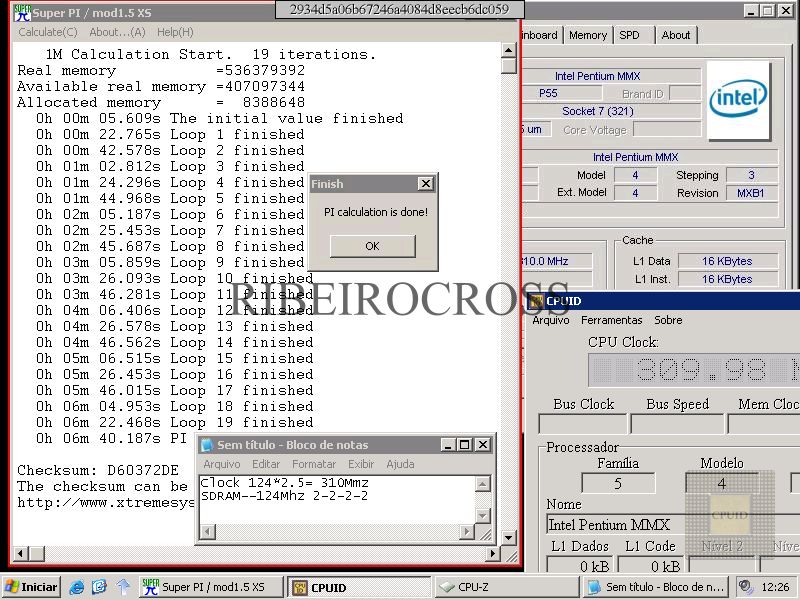Viewport: 800px width, 600px height.
Task: Click the line 'Checksum: D60372DE' in Super PI
Action: [97, 470]
